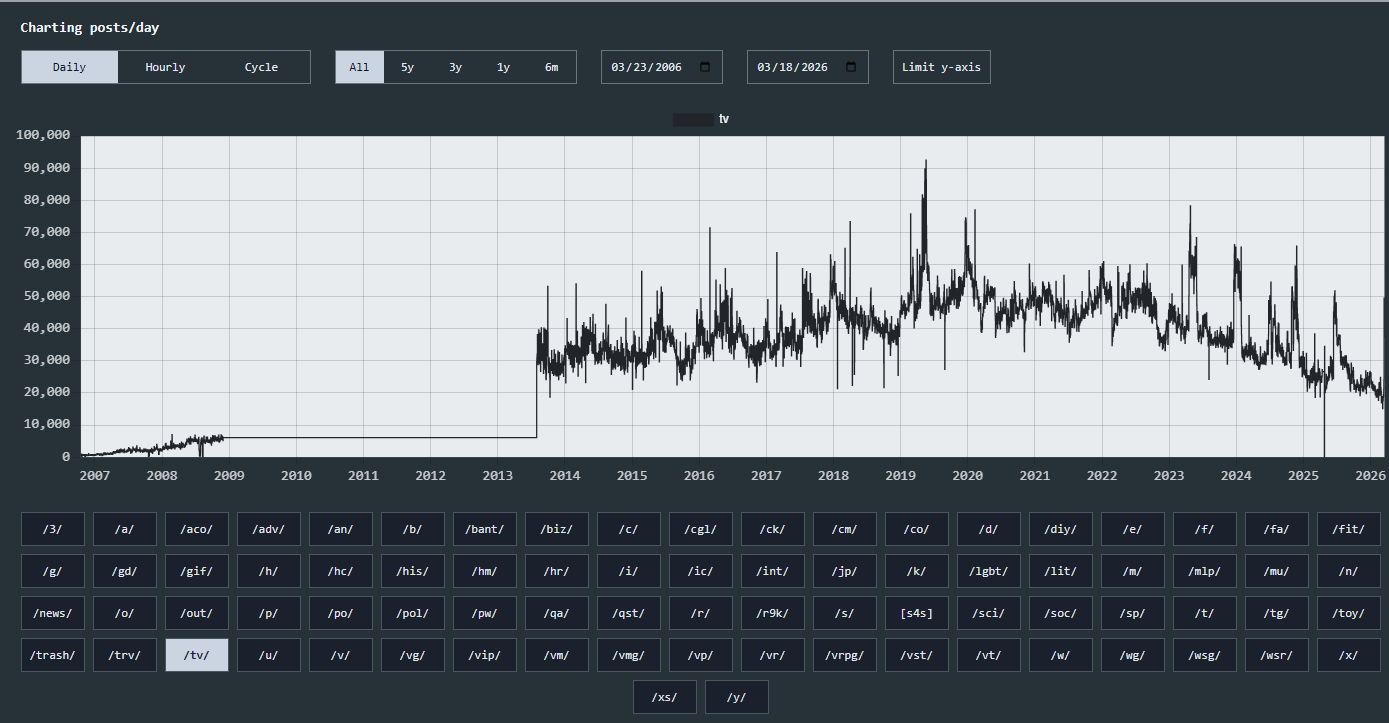1389x723 pixels.
Task: Open the start date calendar picker icon
Action: coord(705,67)
